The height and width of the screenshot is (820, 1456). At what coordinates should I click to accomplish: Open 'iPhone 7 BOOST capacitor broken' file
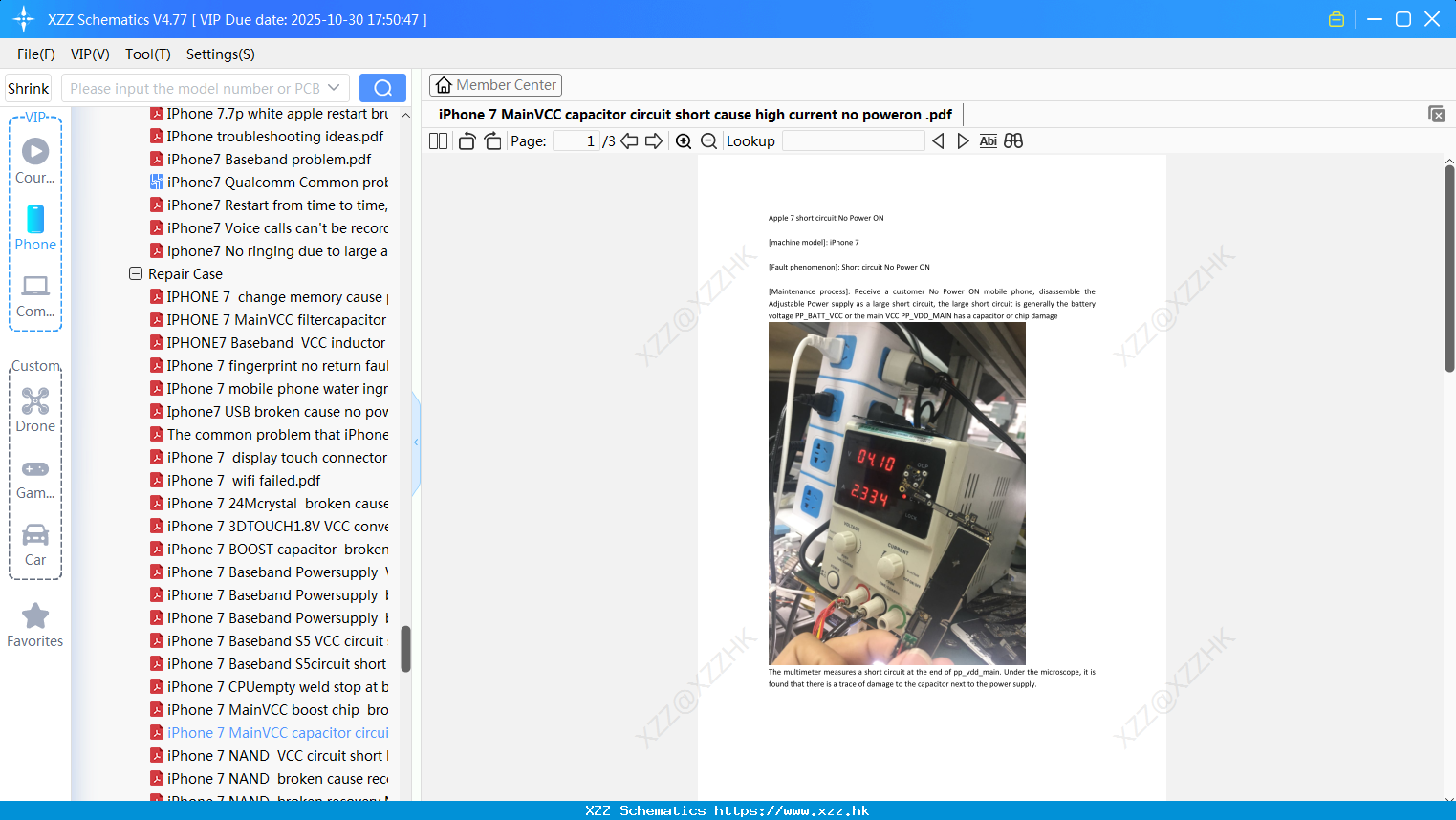pyautogui.click(x=269, y=550)
